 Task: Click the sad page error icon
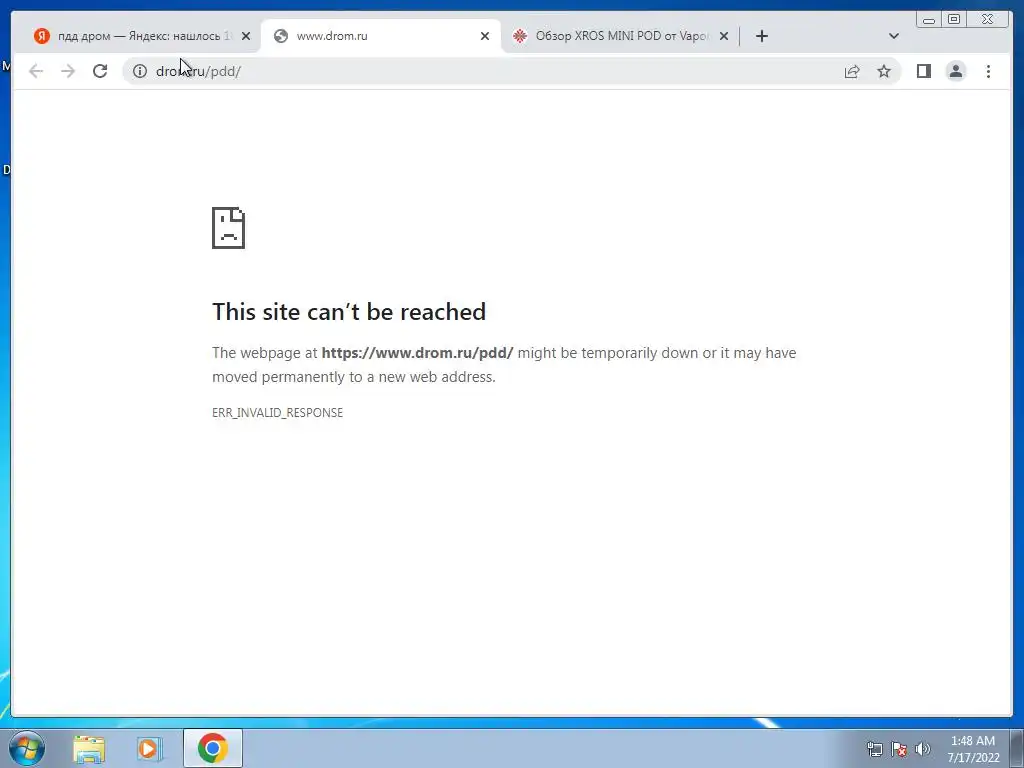[229, 228]
